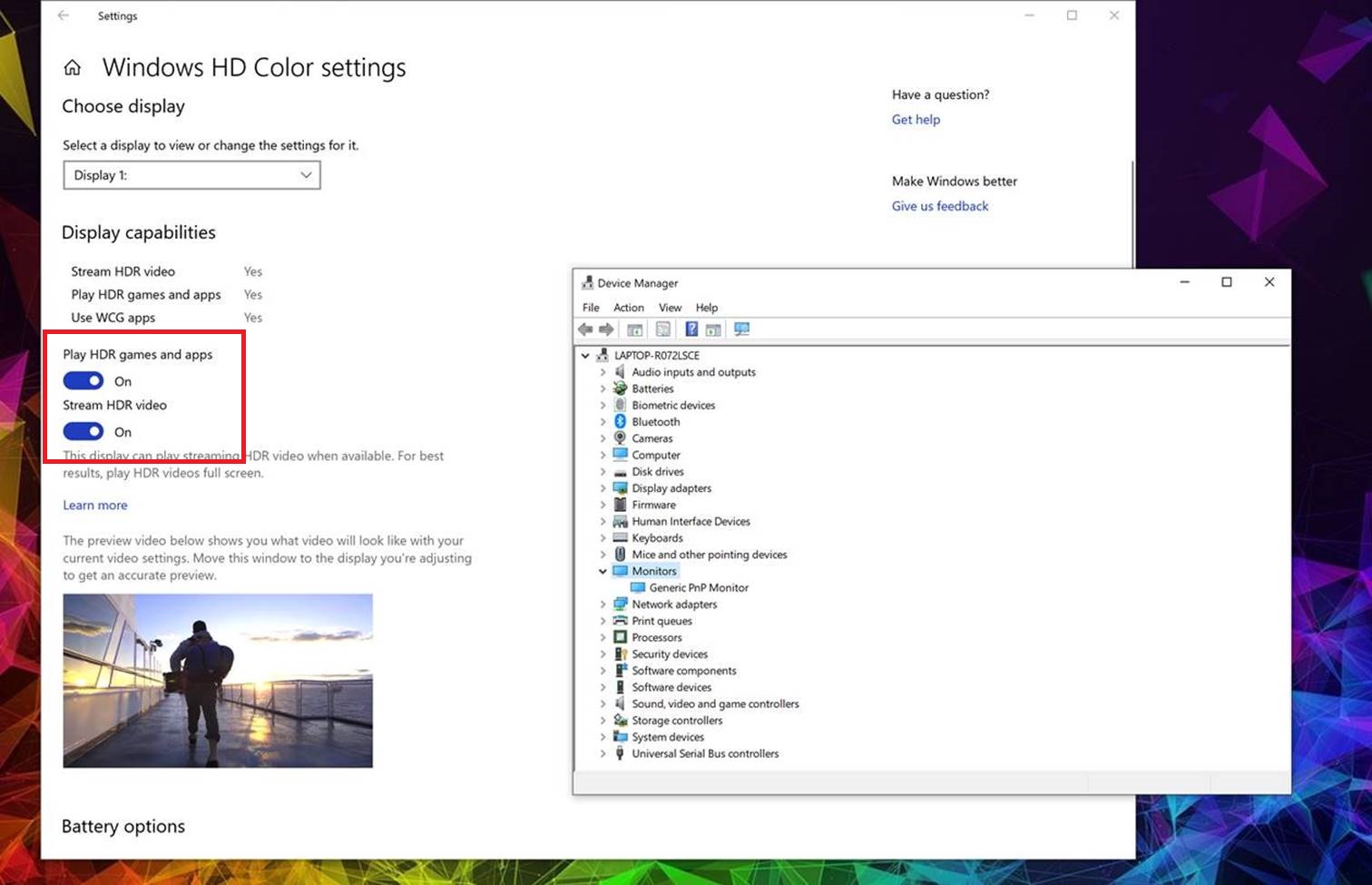Click the HDR preview video thumbnail

(217, 680)
